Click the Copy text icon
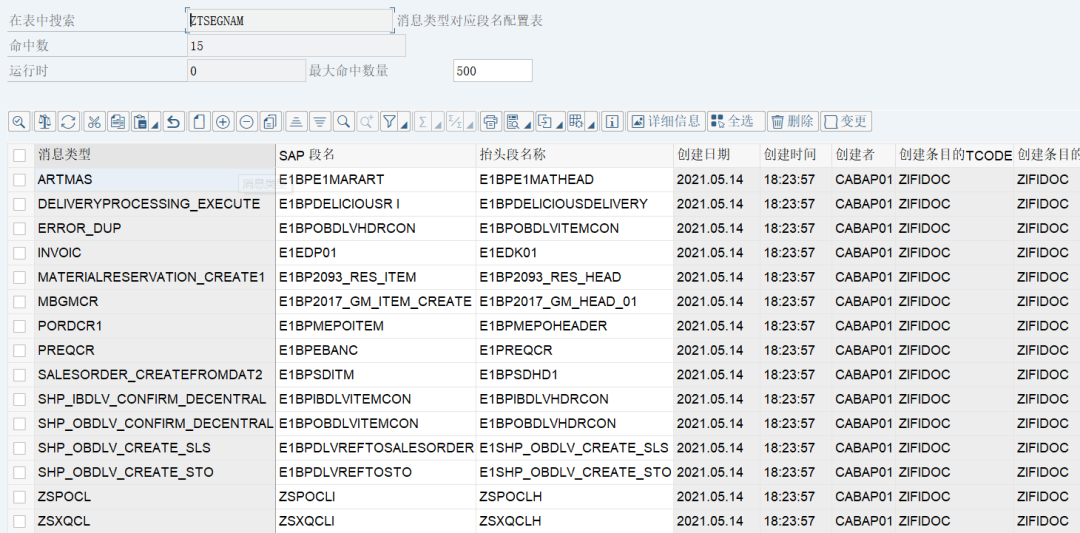Image resolution: width=1080 pixels, height=533 pixels. (x=118, y=122)
